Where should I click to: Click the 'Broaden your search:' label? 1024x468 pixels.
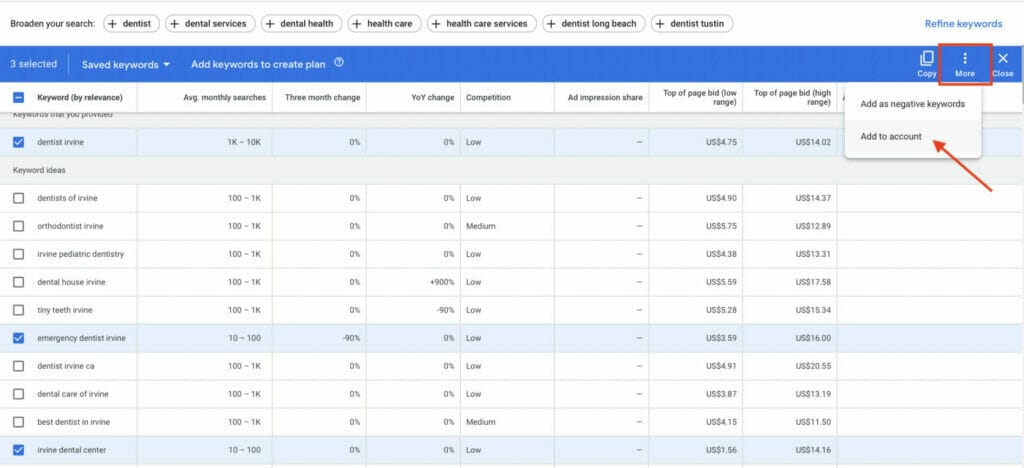(x=52, y=23)
